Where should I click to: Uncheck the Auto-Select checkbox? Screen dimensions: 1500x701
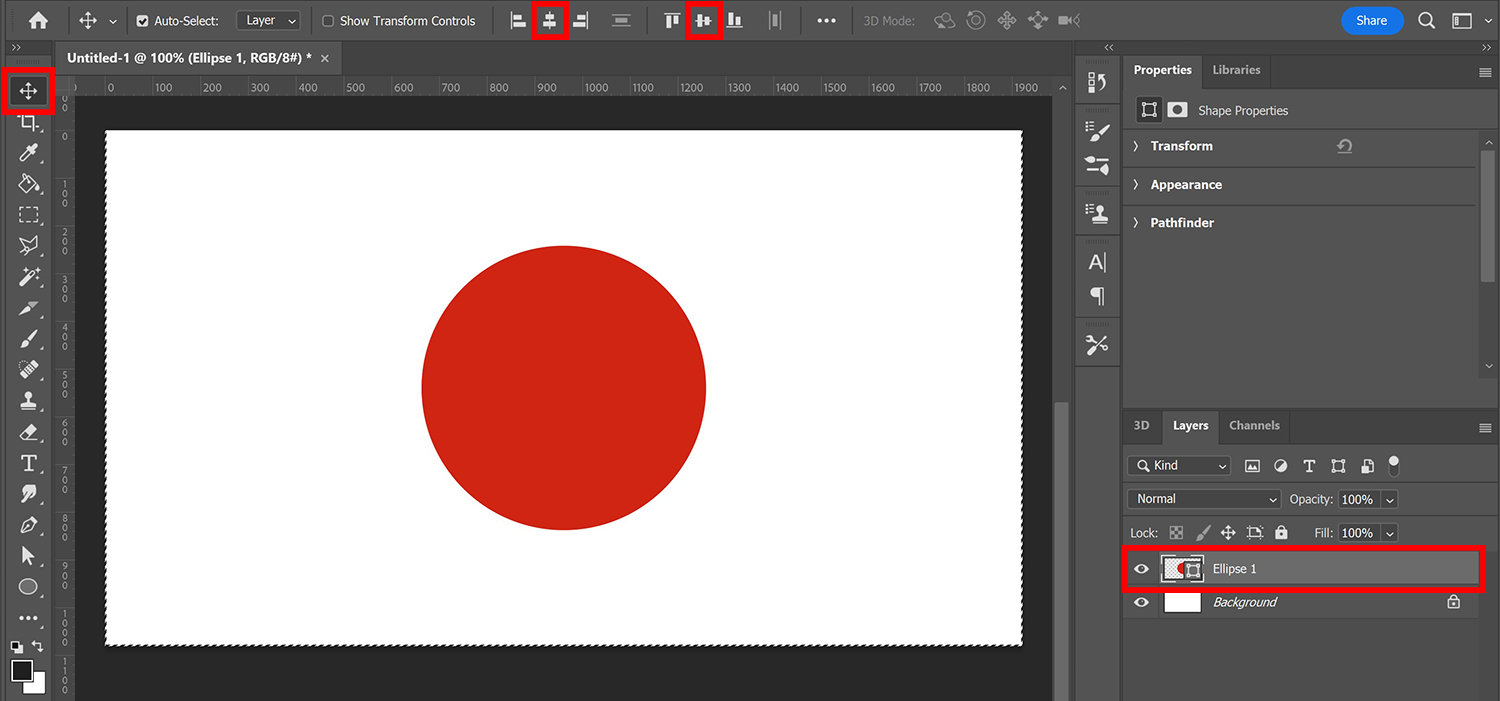pos(142,21)
